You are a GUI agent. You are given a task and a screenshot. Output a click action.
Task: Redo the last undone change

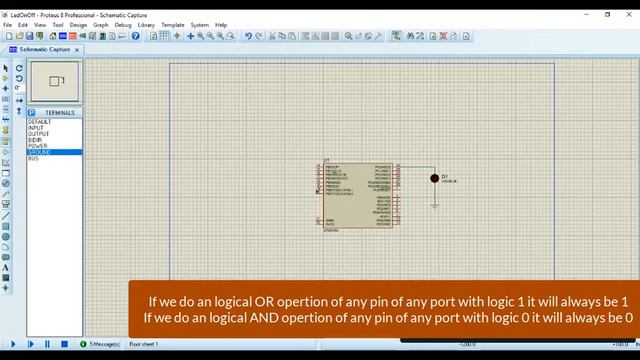click(x=259, y=36)
